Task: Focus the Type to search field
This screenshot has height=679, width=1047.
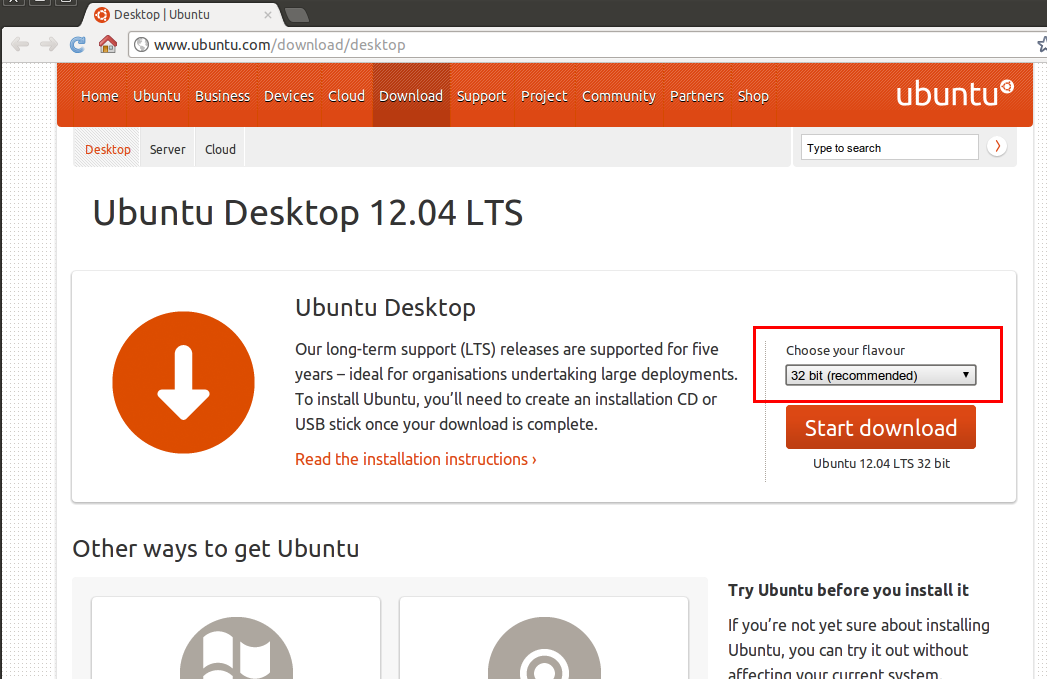Action: (889, 148)
